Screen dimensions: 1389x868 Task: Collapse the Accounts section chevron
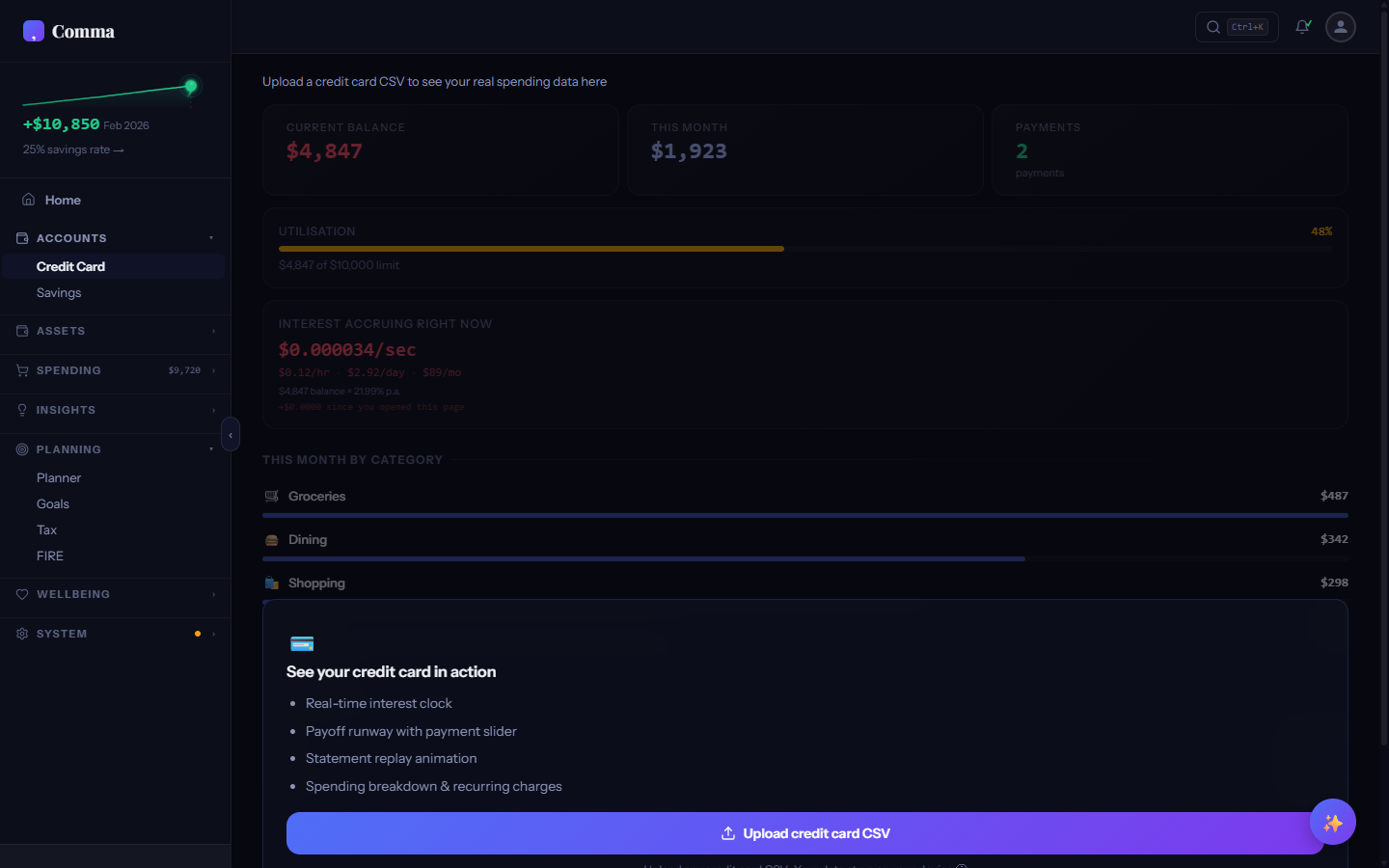coord(211,238)
